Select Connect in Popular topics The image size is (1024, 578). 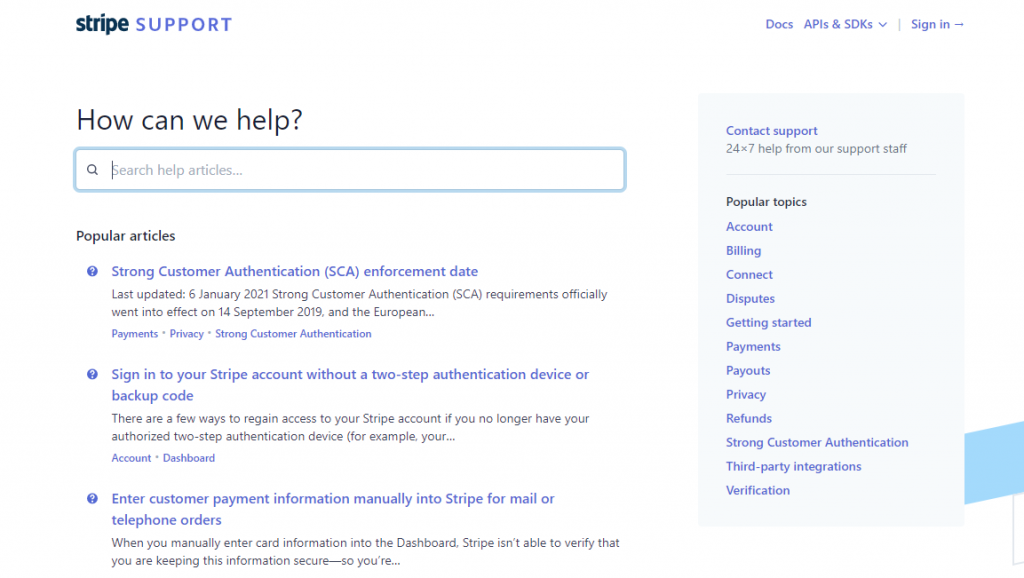(x=749, y=275)
